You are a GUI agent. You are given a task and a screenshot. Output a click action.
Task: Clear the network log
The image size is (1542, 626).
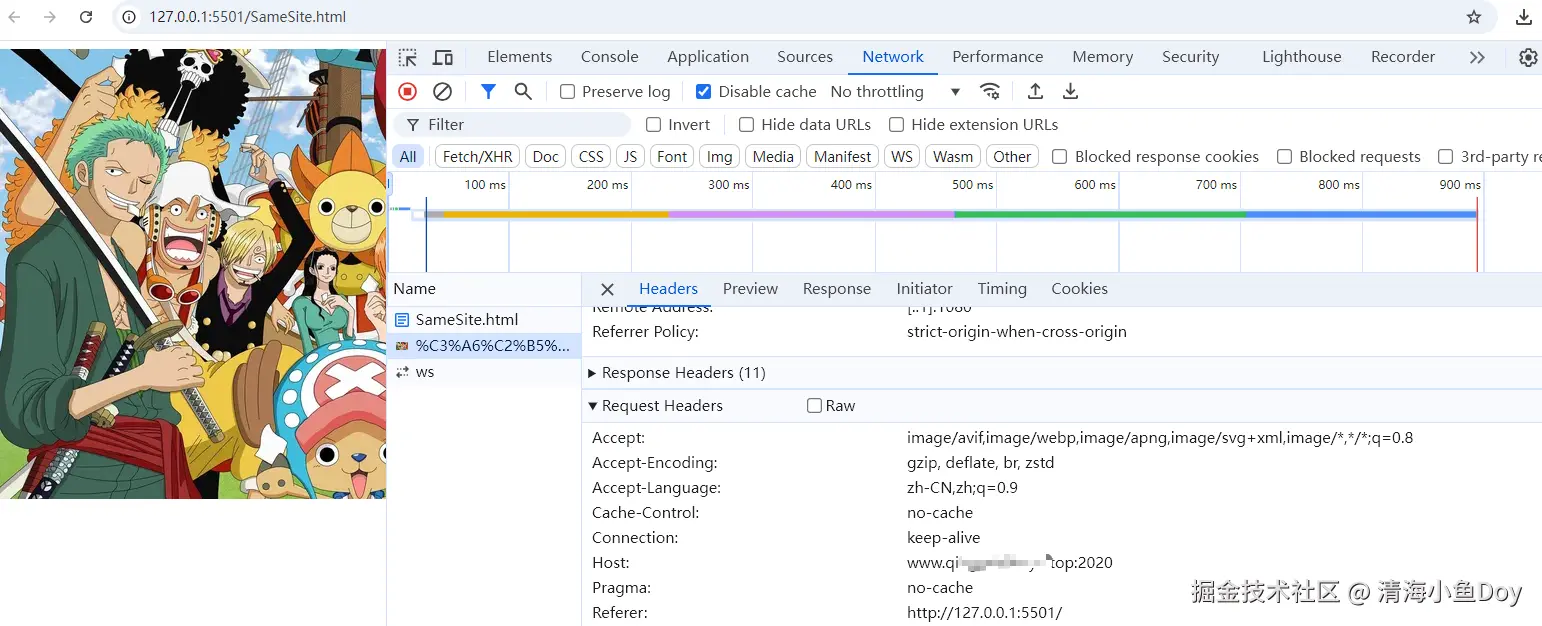[442, 91]
